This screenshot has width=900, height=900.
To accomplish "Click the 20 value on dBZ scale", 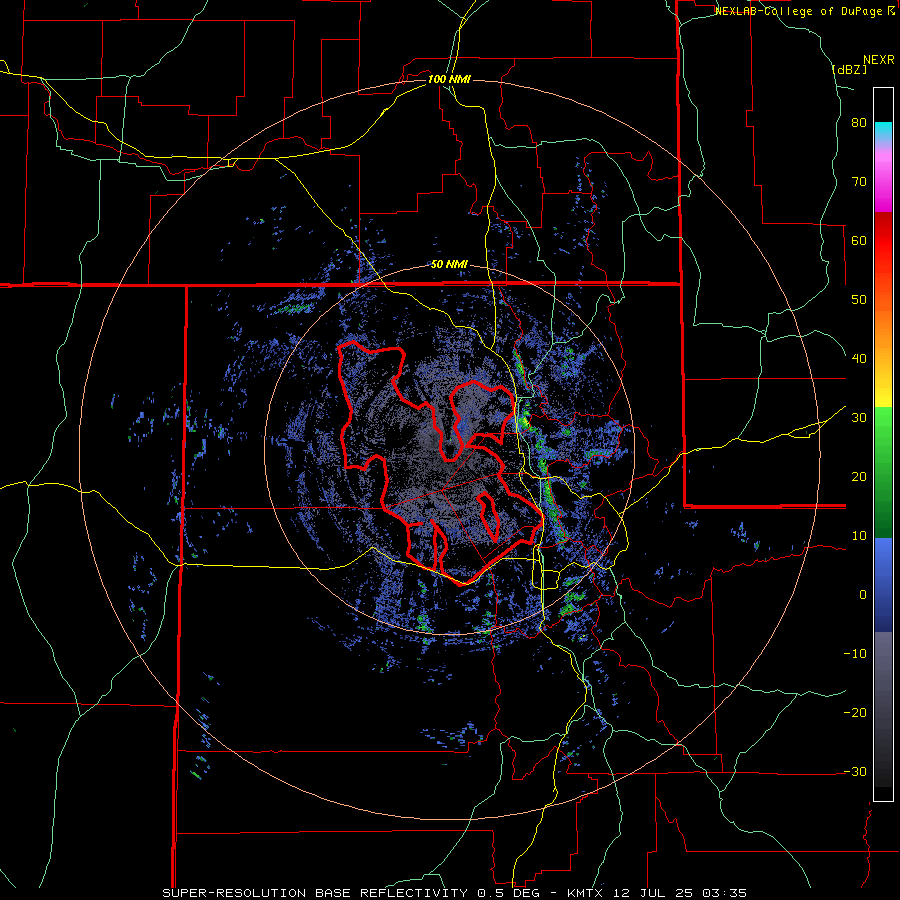I will point(859,477).
